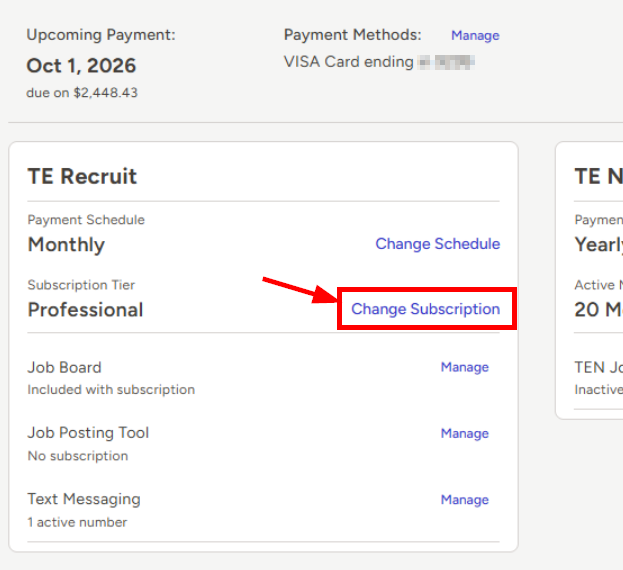This screenshot has height=570, width=623.
Task: Open Manage link beside Payment Methods
Action: [475, 35]
